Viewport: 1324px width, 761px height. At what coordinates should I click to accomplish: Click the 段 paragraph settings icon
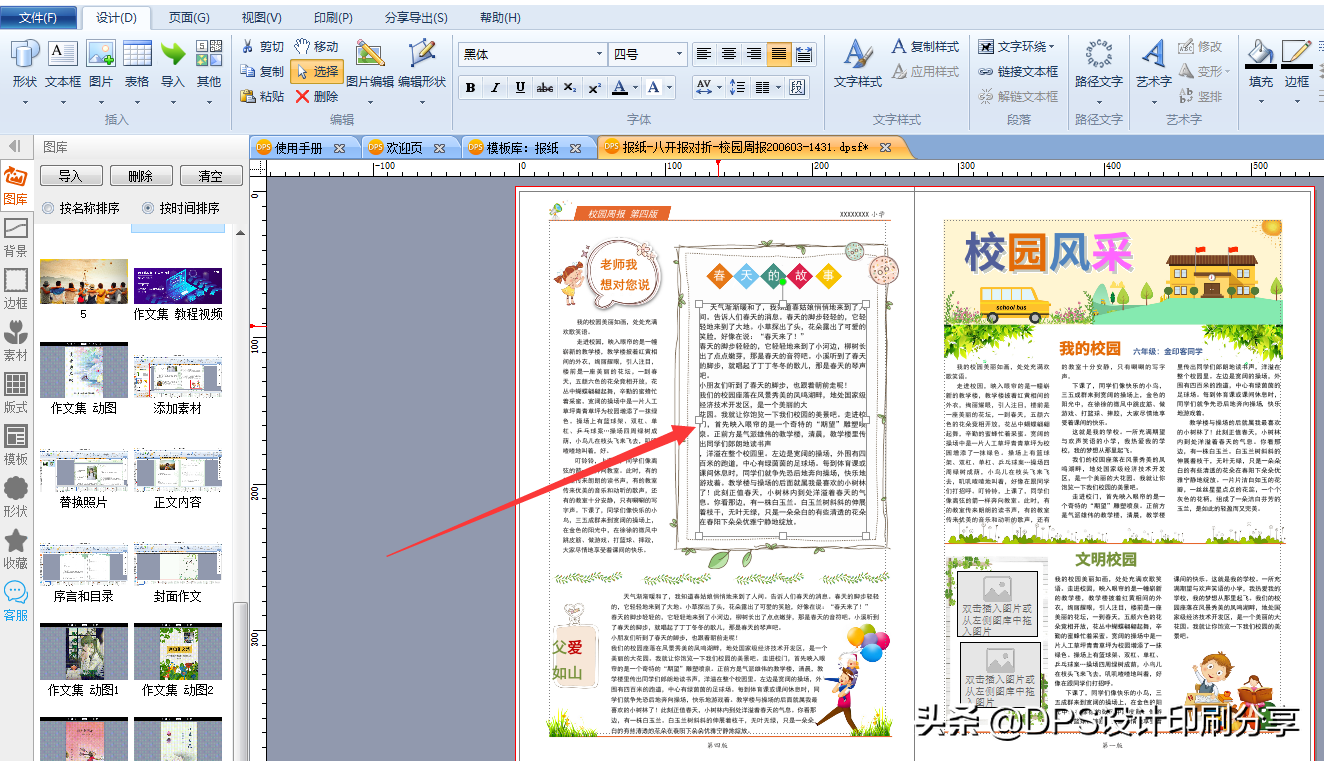(797, 87)
